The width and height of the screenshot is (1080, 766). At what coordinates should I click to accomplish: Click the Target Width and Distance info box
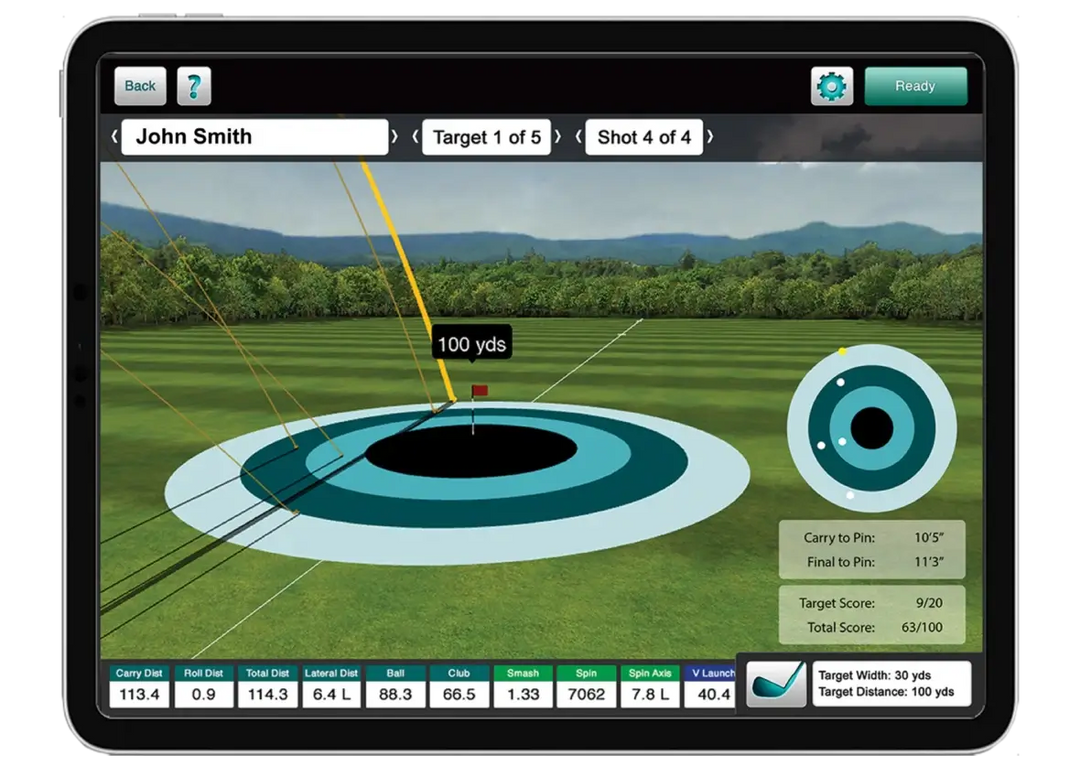[x=891, y=684]
